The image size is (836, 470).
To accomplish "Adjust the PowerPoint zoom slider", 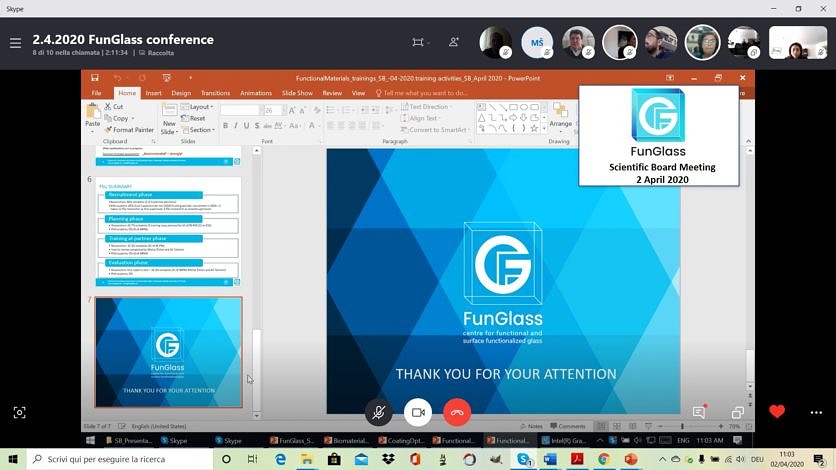I will 682,426.
